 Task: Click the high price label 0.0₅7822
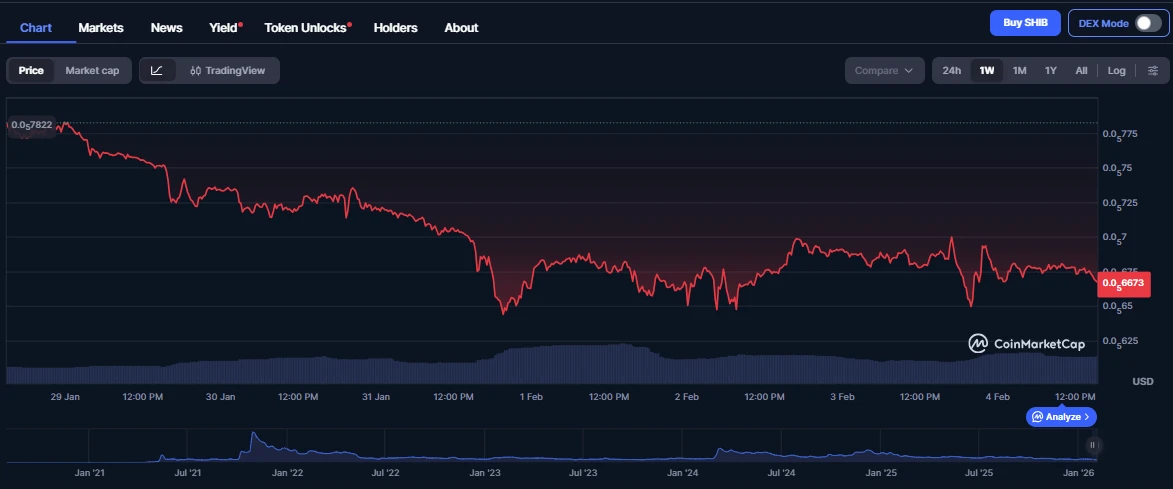pos(31,125)
